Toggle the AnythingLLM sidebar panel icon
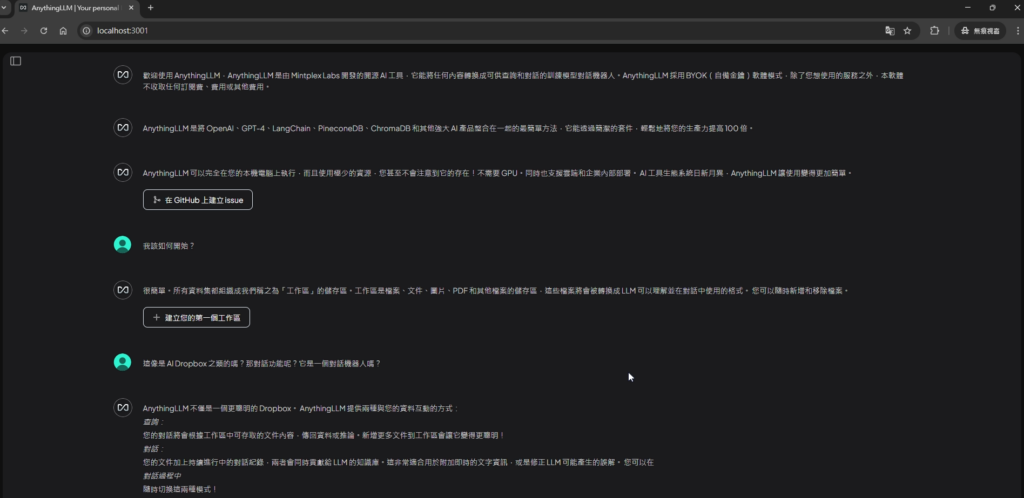 pos(16,61)
